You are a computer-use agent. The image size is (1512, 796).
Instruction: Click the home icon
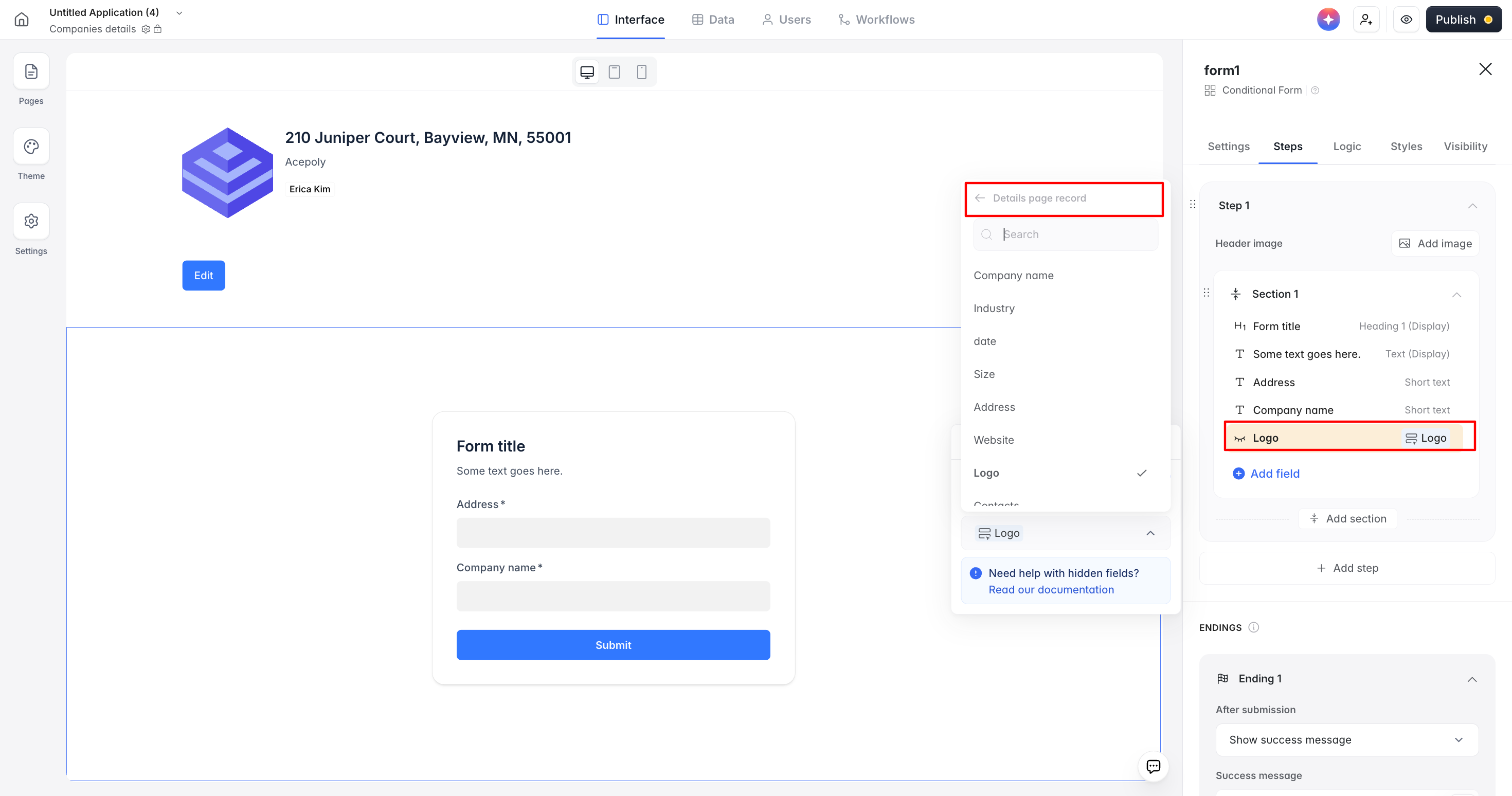[22, 20]
